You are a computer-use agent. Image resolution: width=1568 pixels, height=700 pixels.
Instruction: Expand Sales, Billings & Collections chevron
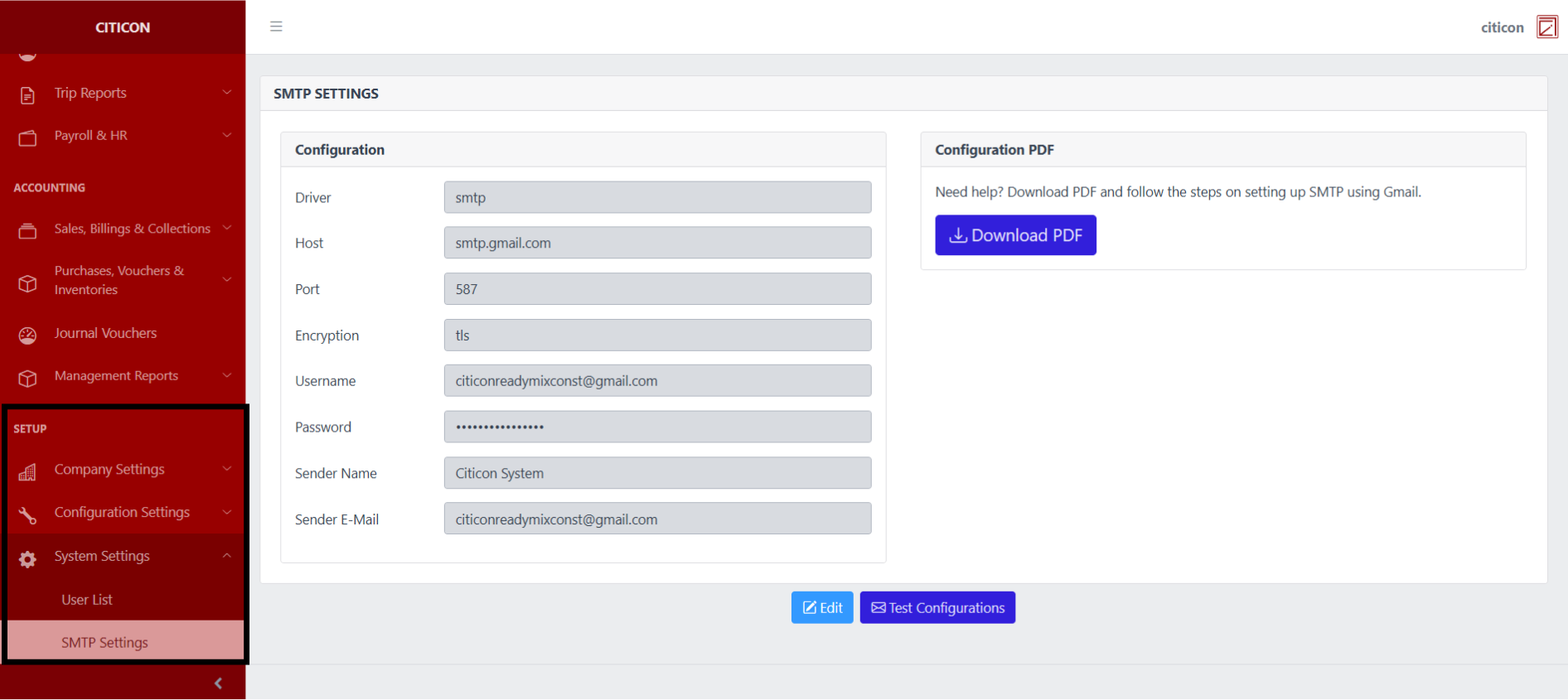[227, 228]
